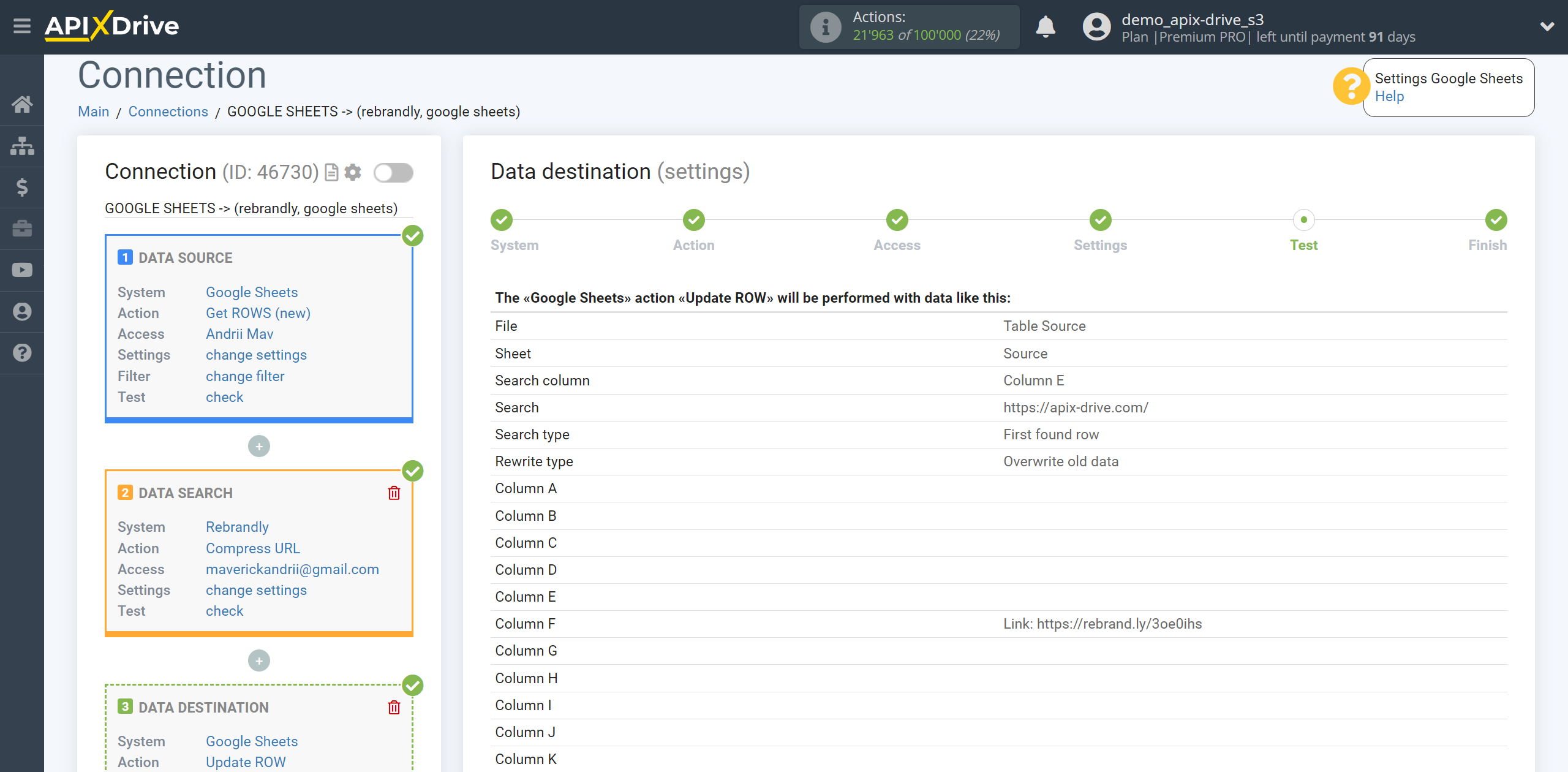Open the connection notes document icon
1568x772 pixels.
click(x=331, y=173)
